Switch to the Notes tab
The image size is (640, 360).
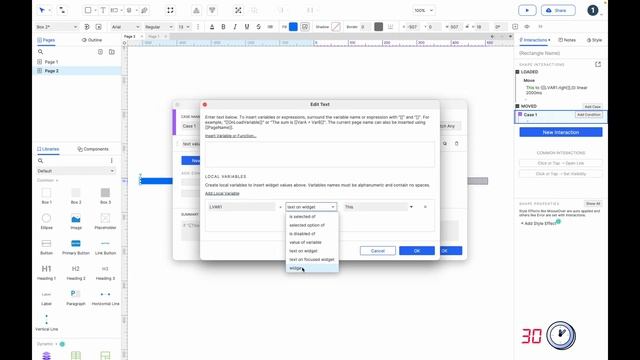pos(567,40)
